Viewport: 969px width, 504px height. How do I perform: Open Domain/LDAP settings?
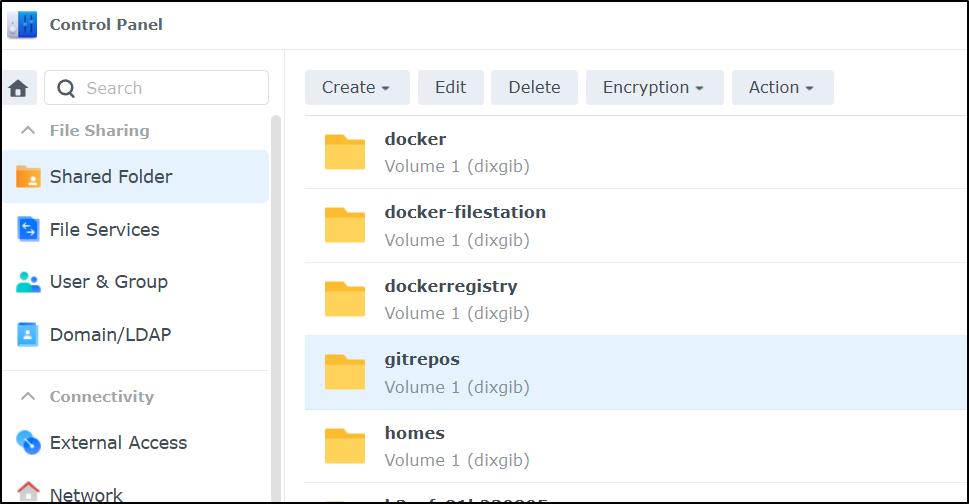136,334
